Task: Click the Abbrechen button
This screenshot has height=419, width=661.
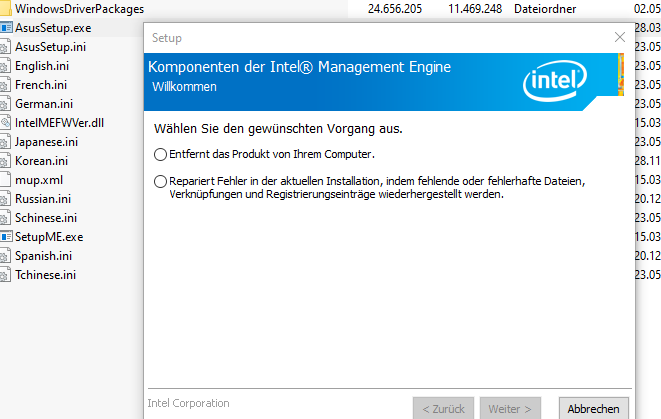Action: pos(594,408)
